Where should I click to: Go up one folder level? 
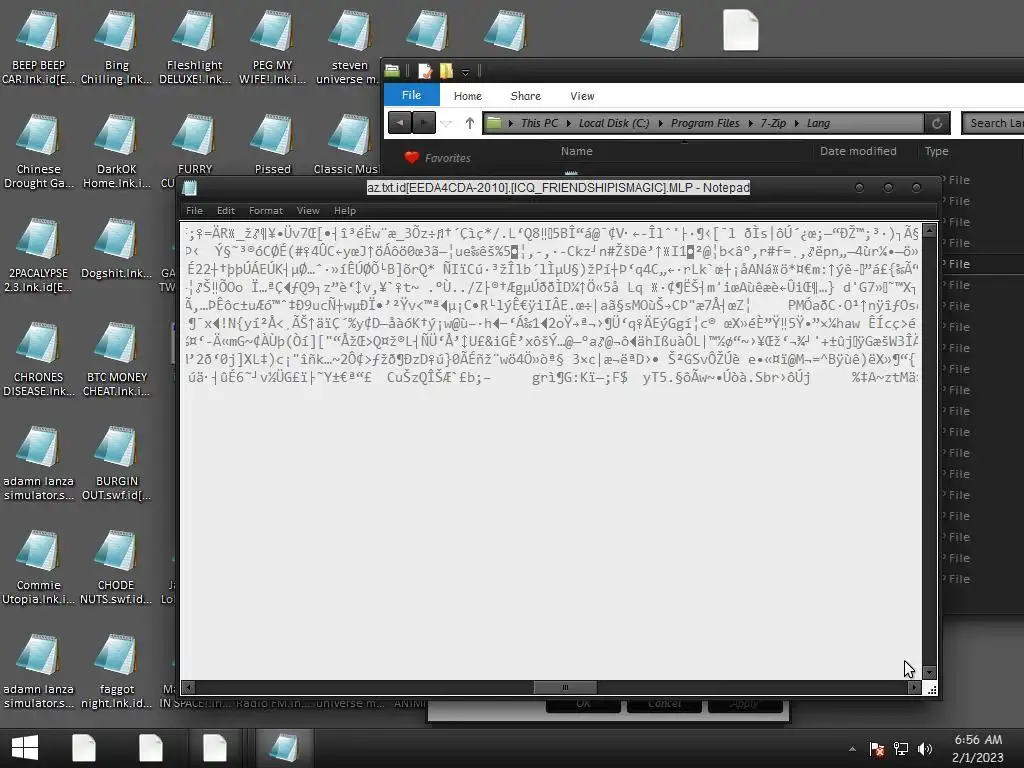pyautogui.click(x=470, y=123)
